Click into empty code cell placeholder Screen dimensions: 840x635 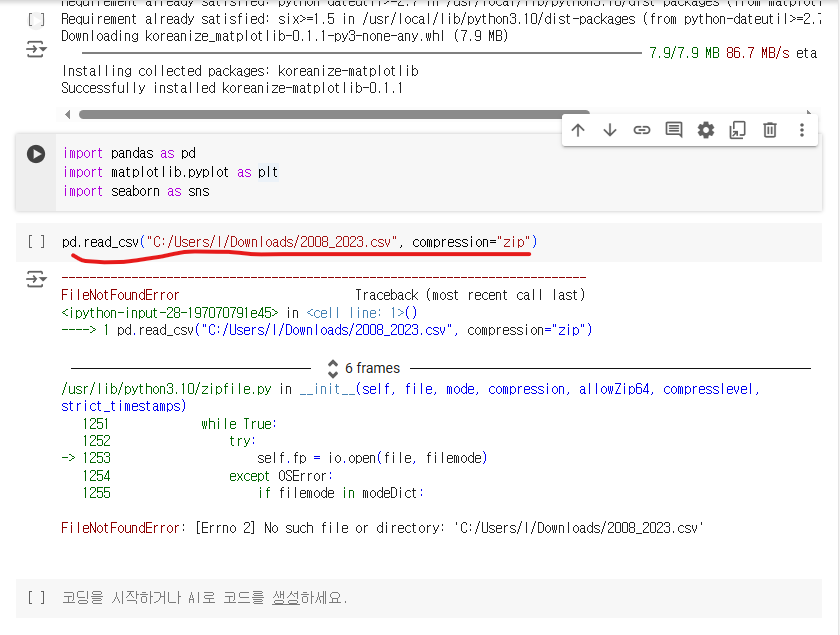pyautogui.click(x=205, y=597)
